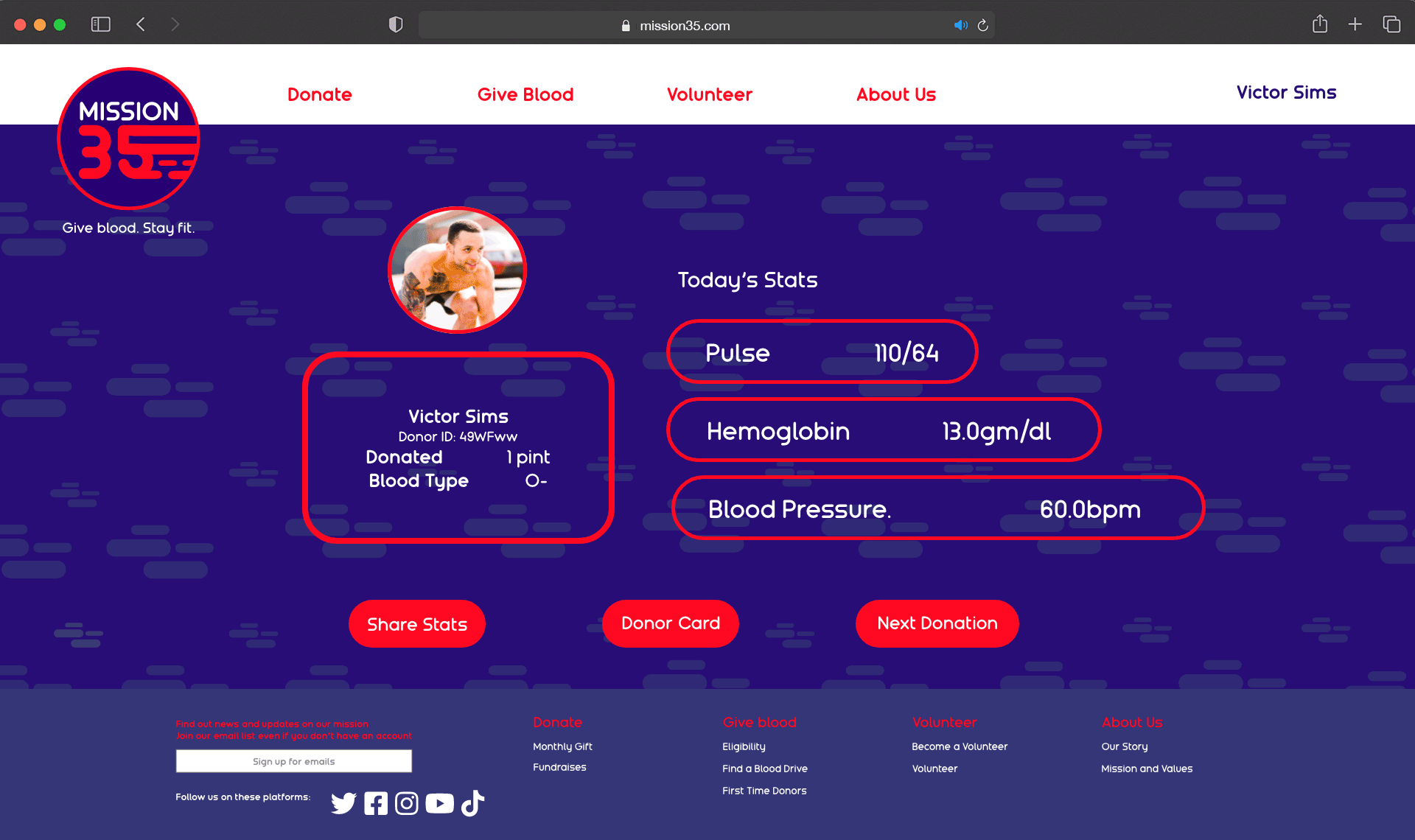The image size is (1415, 840).
Task: Open the Instagram social link
Action: 407,803
